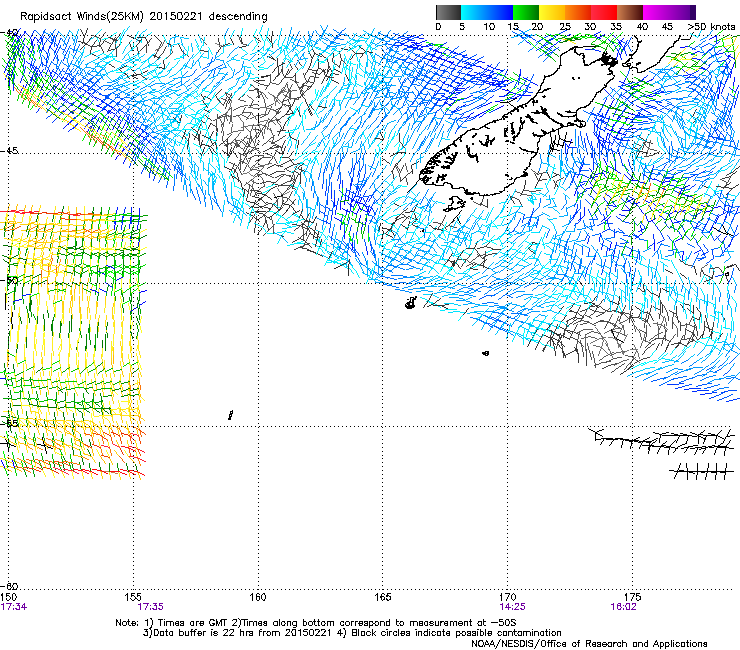The image size is (740, 650).
Task: Select the yellow 20-25 knots legend segment
Action: pyautogui.click(x=552, y=12)
